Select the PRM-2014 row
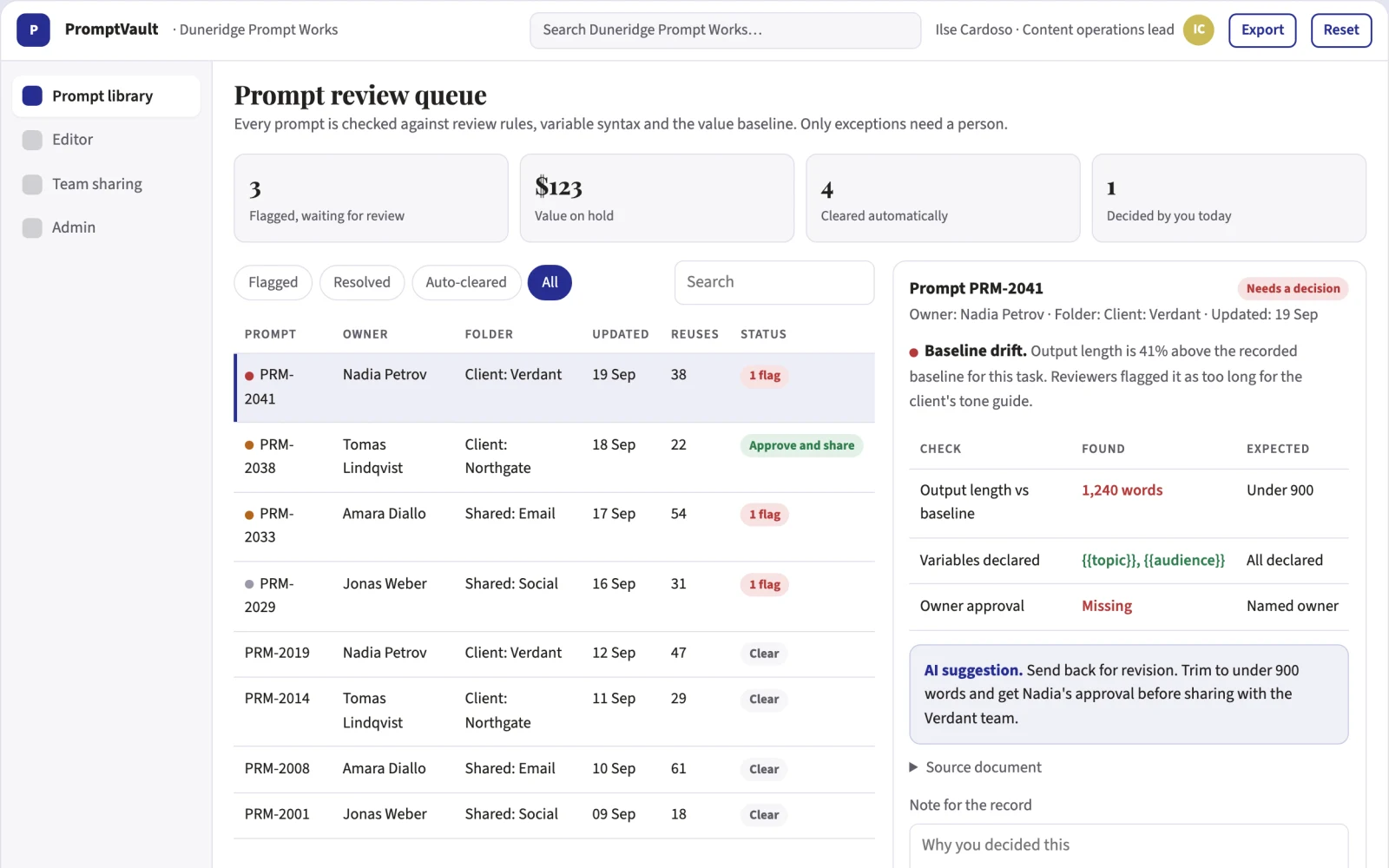The height and width of the screenshot is (868, 1389). coord(554,711)
